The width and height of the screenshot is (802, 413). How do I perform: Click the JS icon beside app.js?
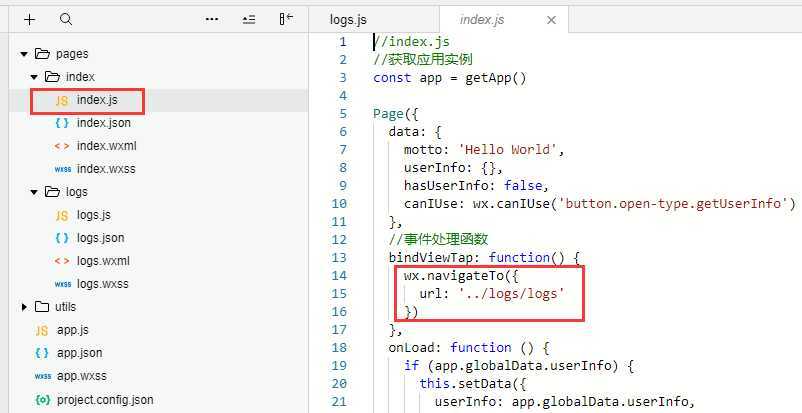click(42, 331)
